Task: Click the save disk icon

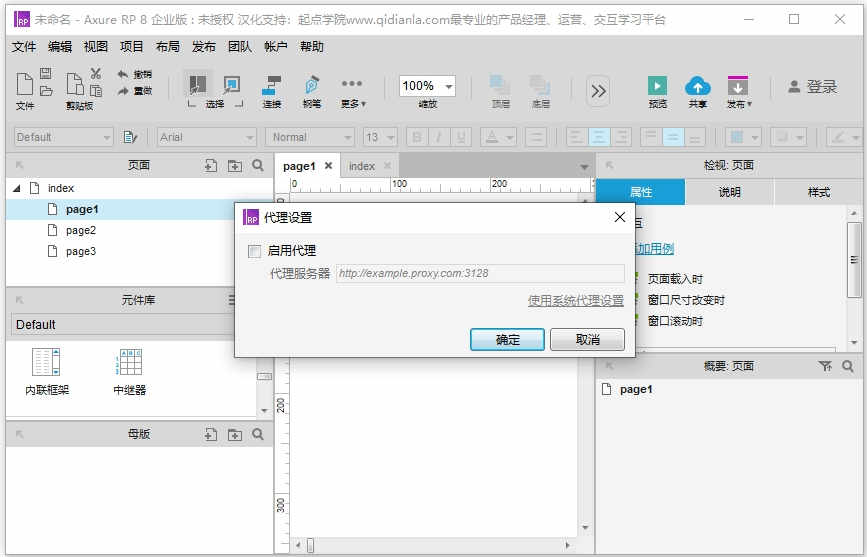Action: [46, 73]
